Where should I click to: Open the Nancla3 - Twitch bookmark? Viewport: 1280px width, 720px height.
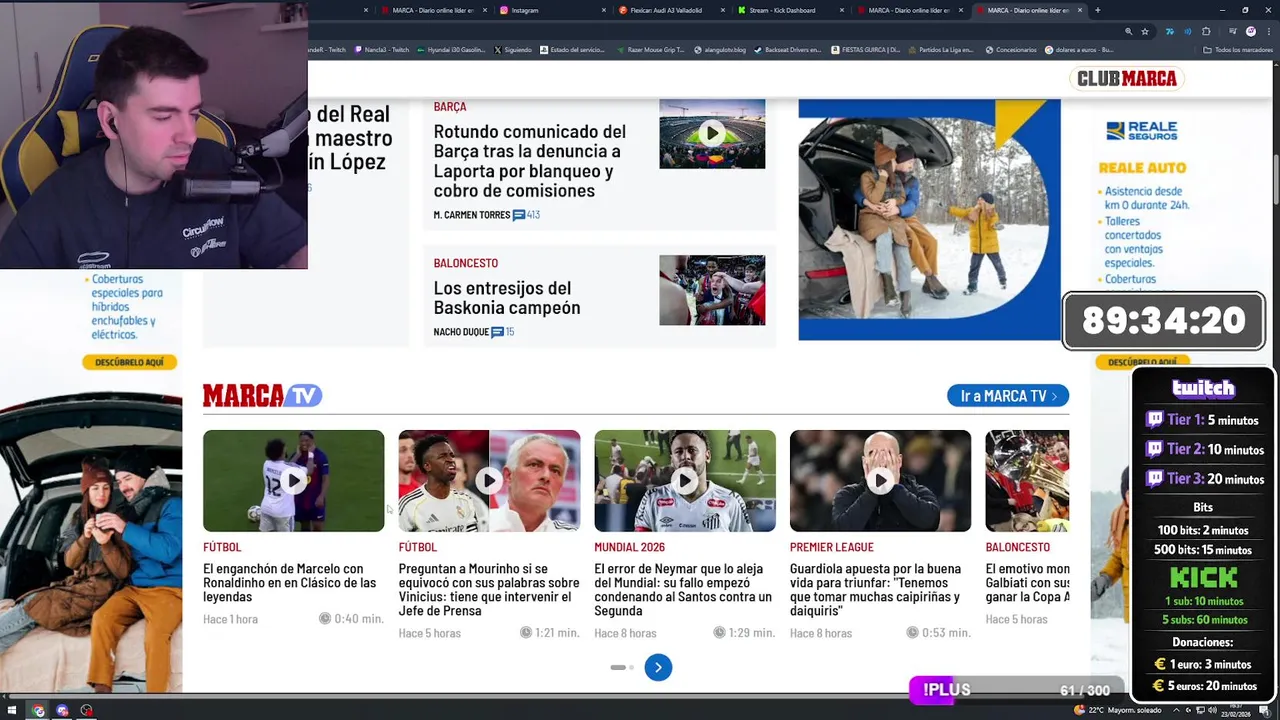(381, 49)
